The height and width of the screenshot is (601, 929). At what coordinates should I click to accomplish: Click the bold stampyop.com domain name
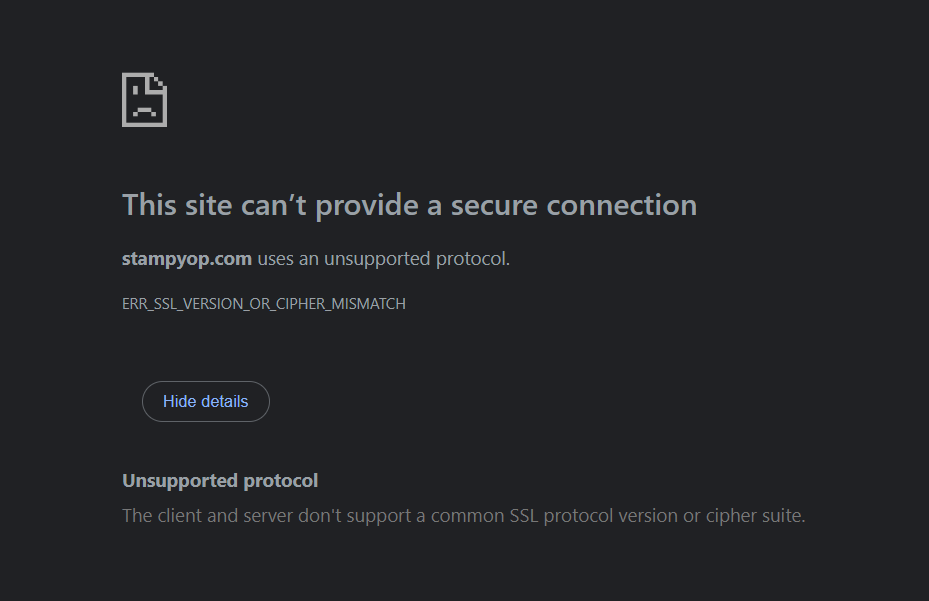click(187, 259)
